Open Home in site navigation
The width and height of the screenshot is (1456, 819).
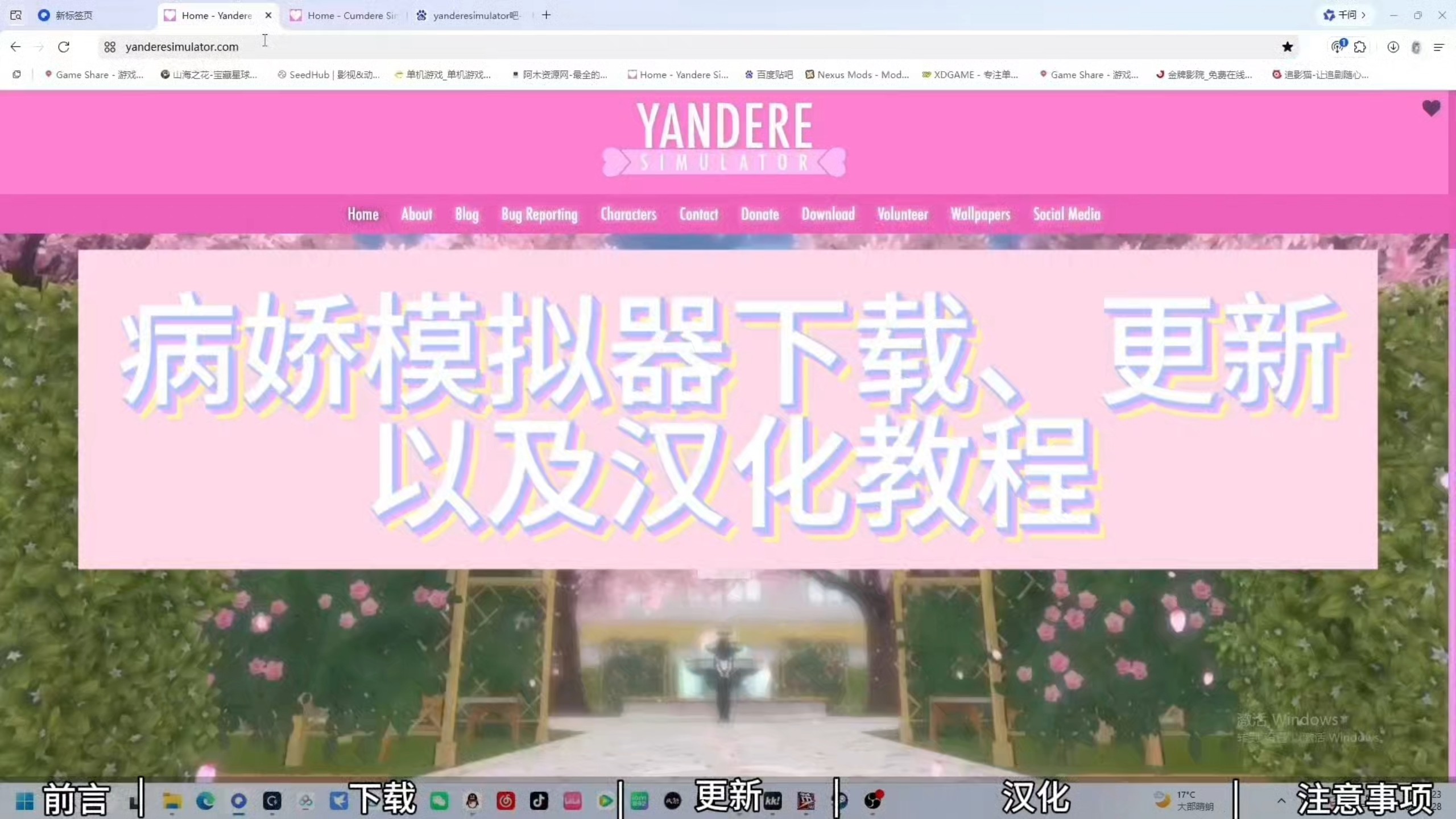click(x=363, y=214)
